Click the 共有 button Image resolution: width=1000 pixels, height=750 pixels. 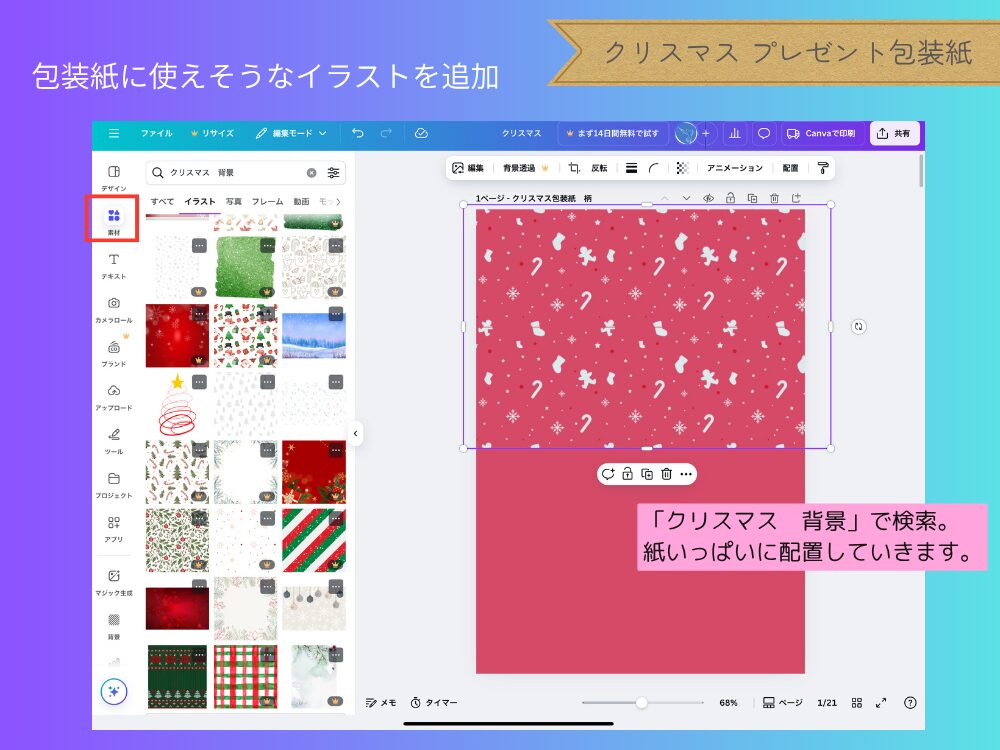point(894,133)
